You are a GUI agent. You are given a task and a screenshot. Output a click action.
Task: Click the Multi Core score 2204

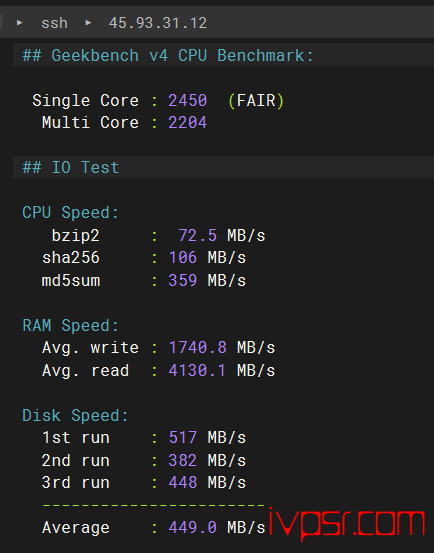pos(188,123)
